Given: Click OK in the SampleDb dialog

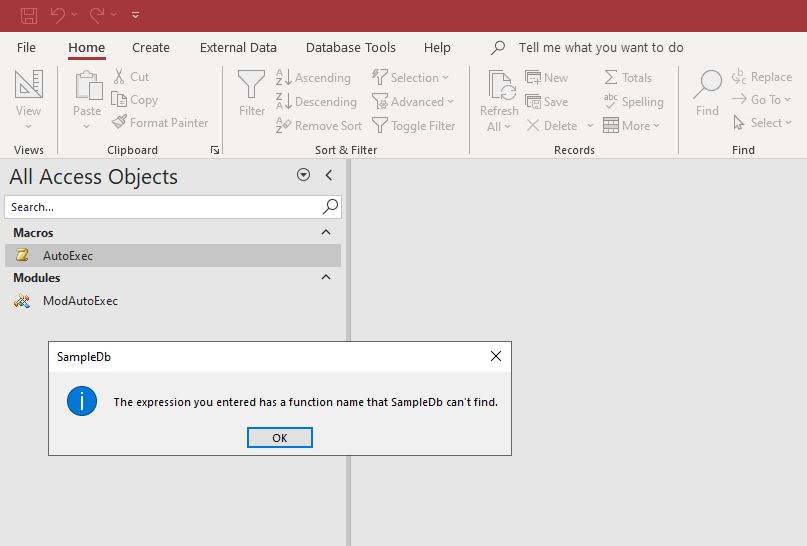Looking at the screenshot, I should click(279, 437).
